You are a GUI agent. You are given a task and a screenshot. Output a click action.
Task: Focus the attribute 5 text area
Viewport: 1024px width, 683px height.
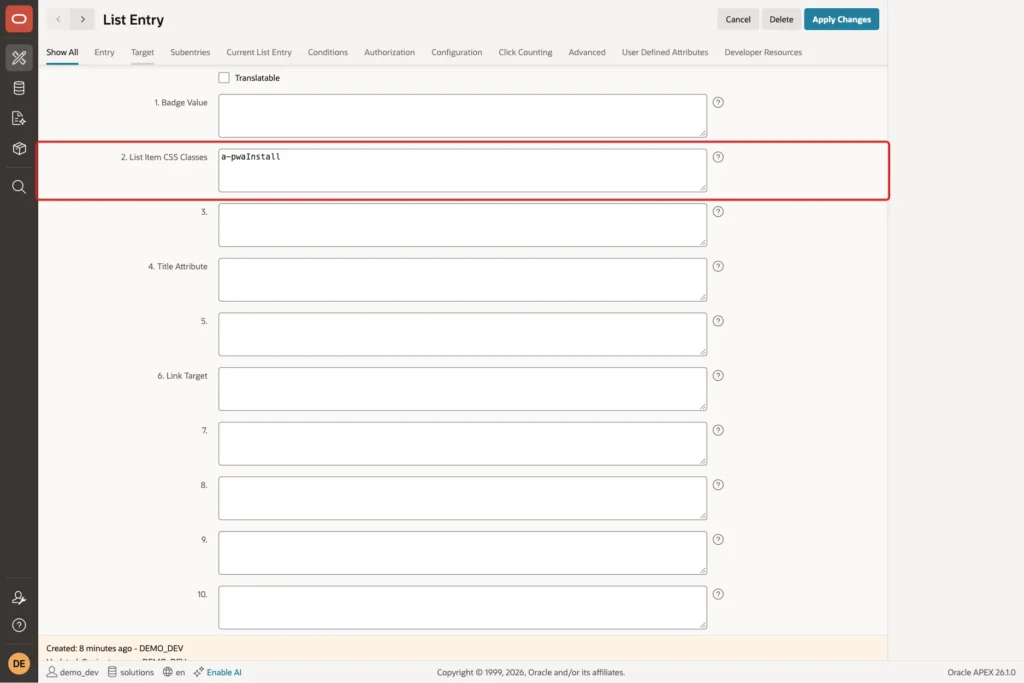pos(462,334)
